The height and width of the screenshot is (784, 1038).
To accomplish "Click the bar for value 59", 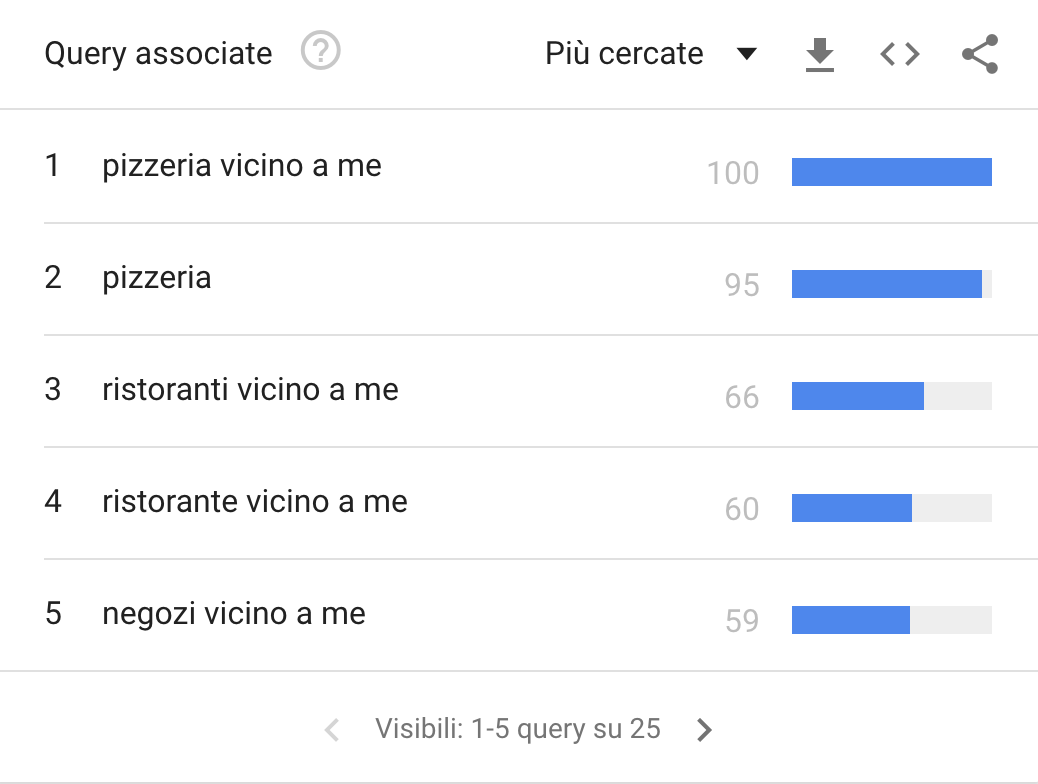I will (851, 620).
